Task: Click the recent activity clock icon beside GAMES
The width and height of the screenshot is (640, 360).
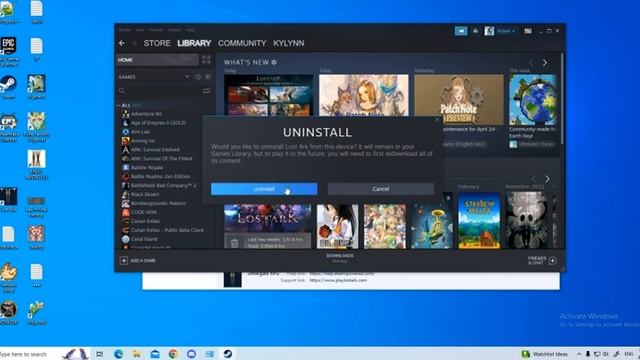Action: pyautogui.click(x=198, y=77)
